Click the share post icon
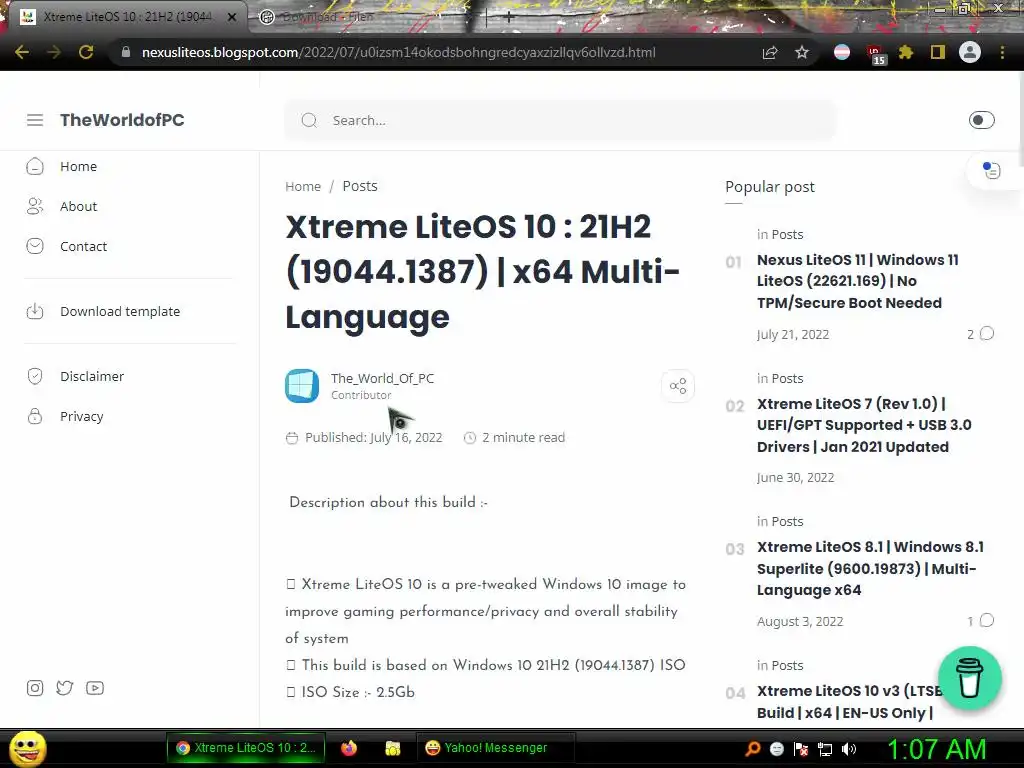Screen dimensions: 1024x768 (678, 386)
